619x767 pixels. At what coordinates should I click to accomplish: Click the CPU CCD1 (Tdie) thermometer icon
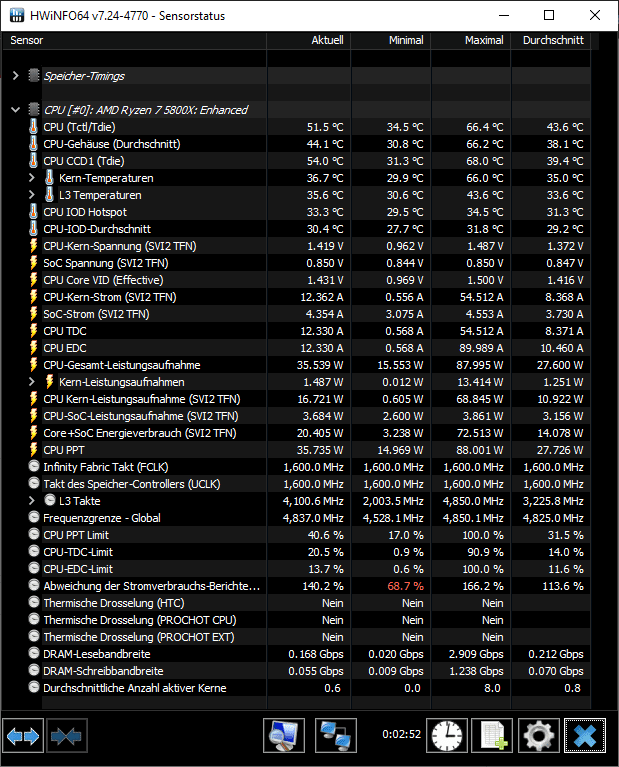click(33, 160)
